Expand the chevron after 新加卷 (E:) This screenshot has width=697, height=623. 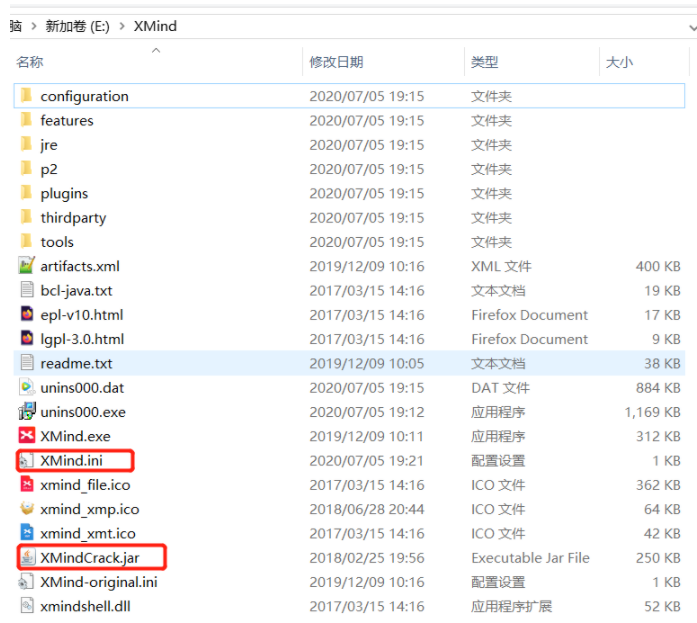(x=122, y=26)
